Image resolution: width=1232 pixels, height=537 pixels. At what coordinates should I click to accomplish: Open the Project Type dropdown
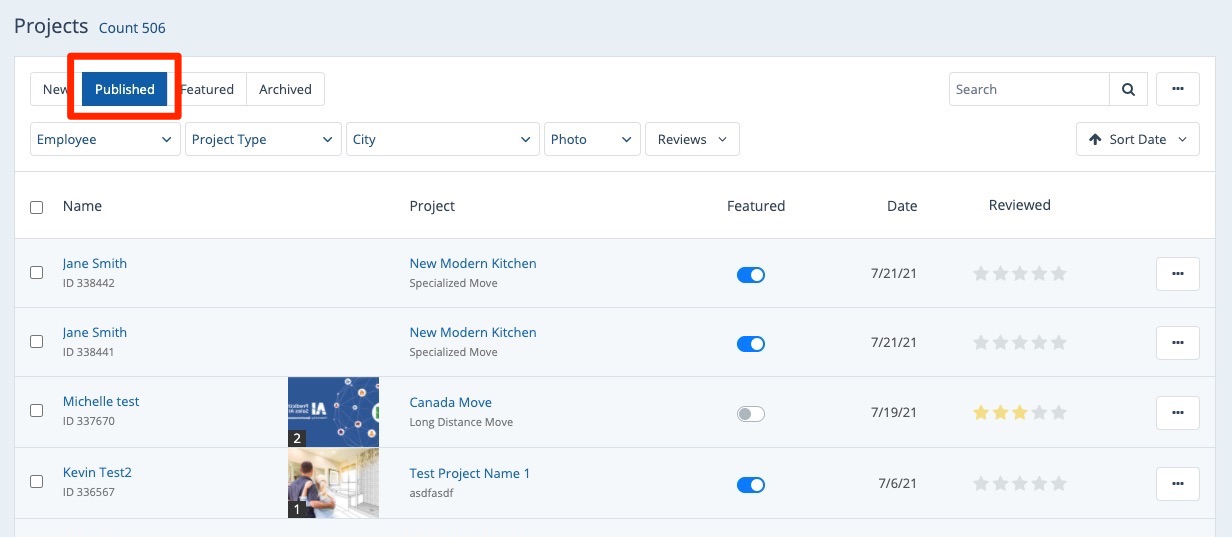click(x=263, y=140)
